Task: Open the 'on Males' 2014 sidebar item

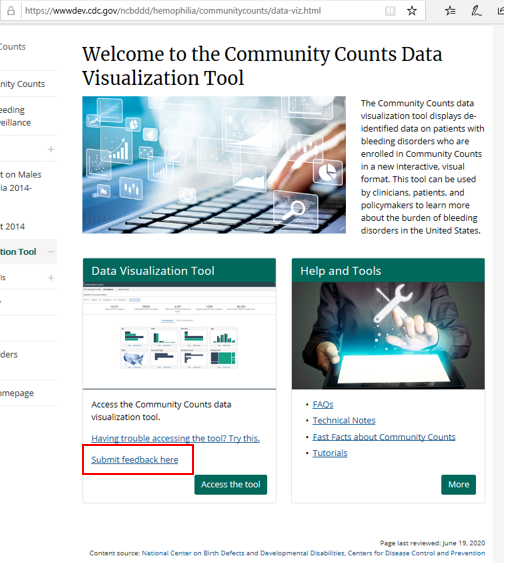Action: 21,181
